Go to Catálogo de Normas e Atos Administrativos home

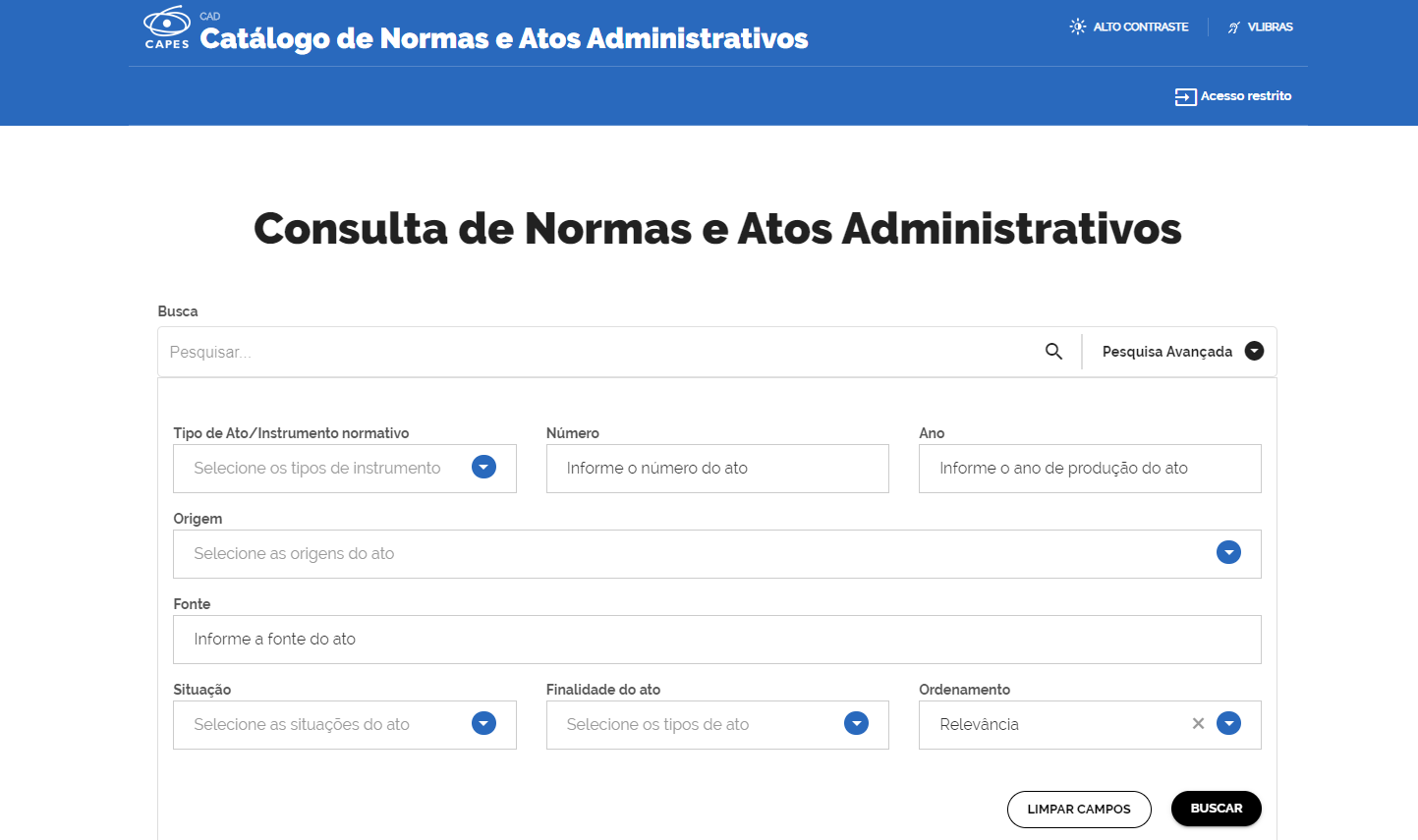click(x=503, y=38)
